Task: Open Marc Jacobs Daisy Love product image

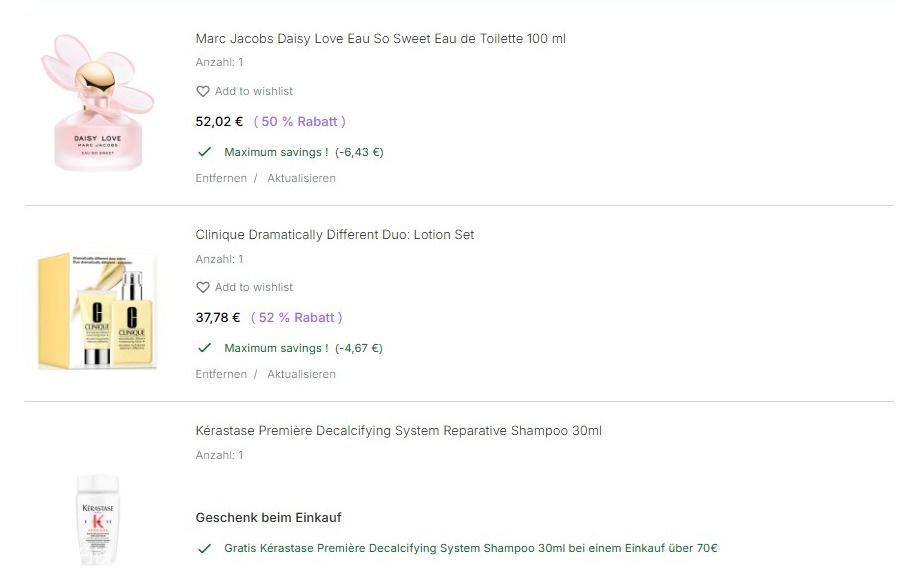Action: point(98,102)
